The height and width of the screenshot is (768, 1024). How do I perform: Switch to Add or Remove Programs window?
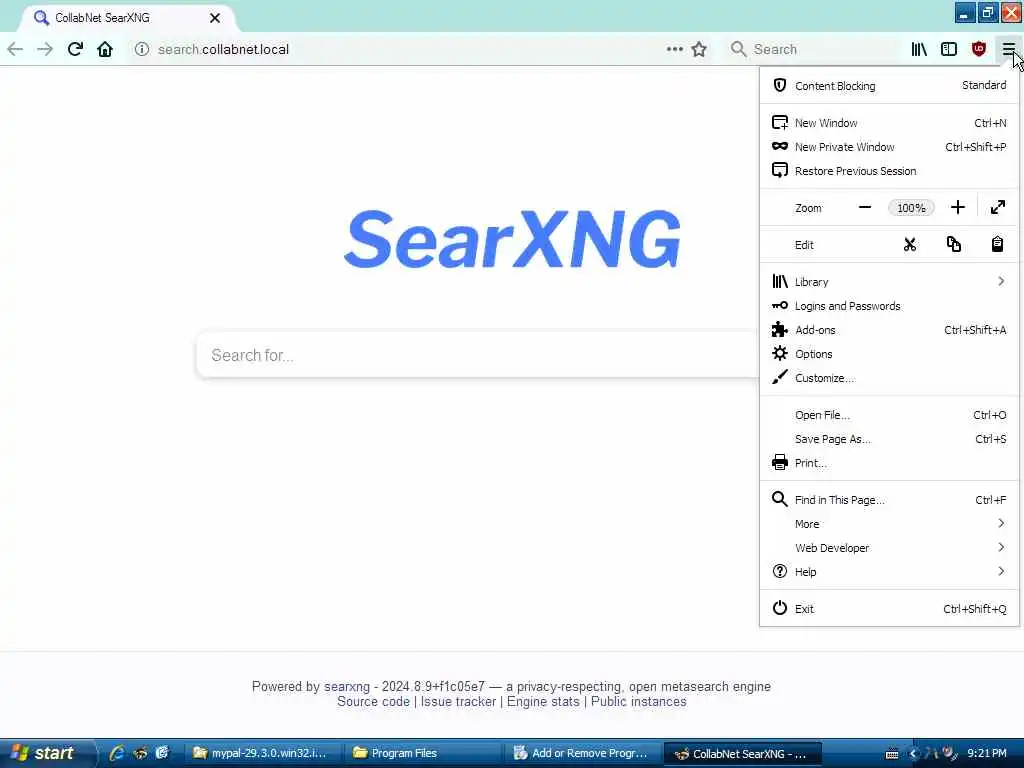point(583,753)
